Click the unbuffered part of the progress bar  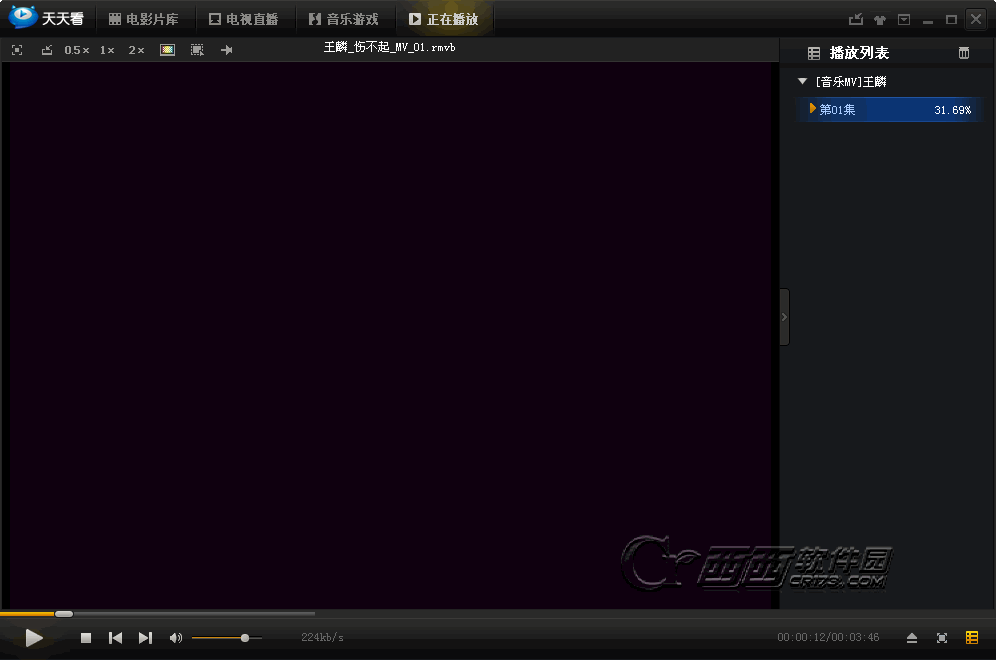654,614
